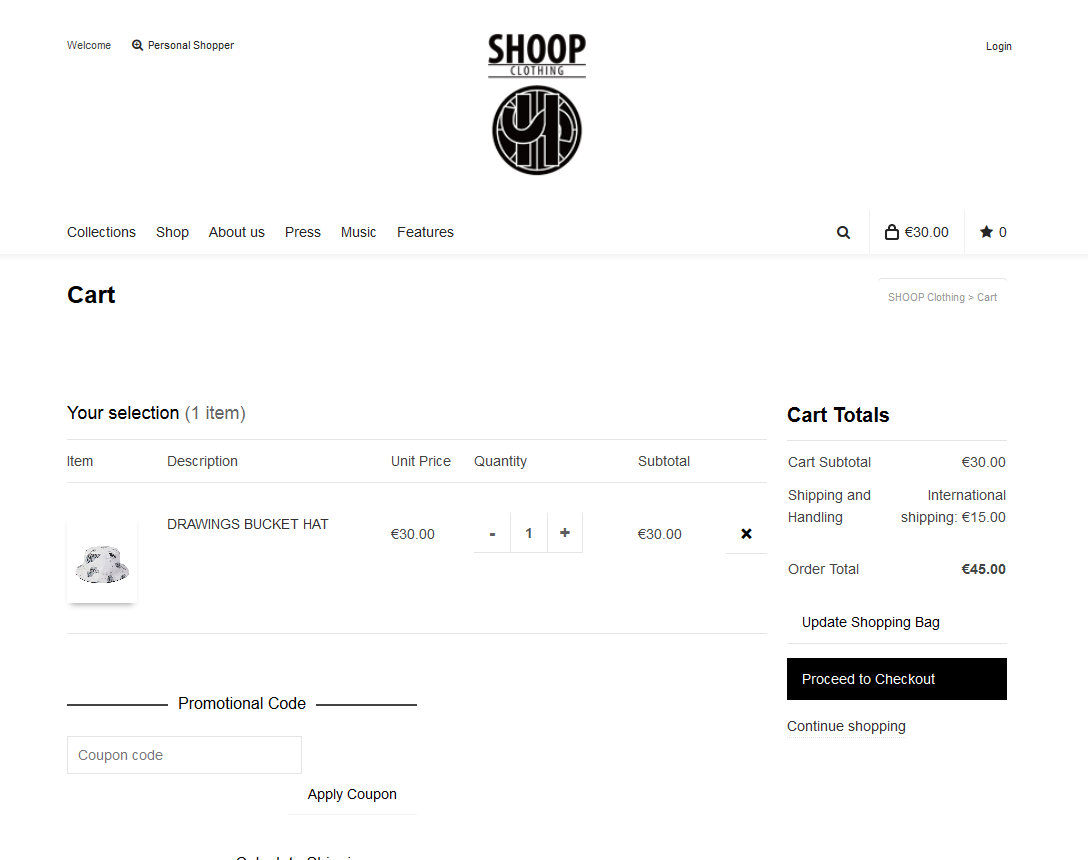Click the search magnifier icon
Viewport: 1088px width, 860px height.
[843, 232]
